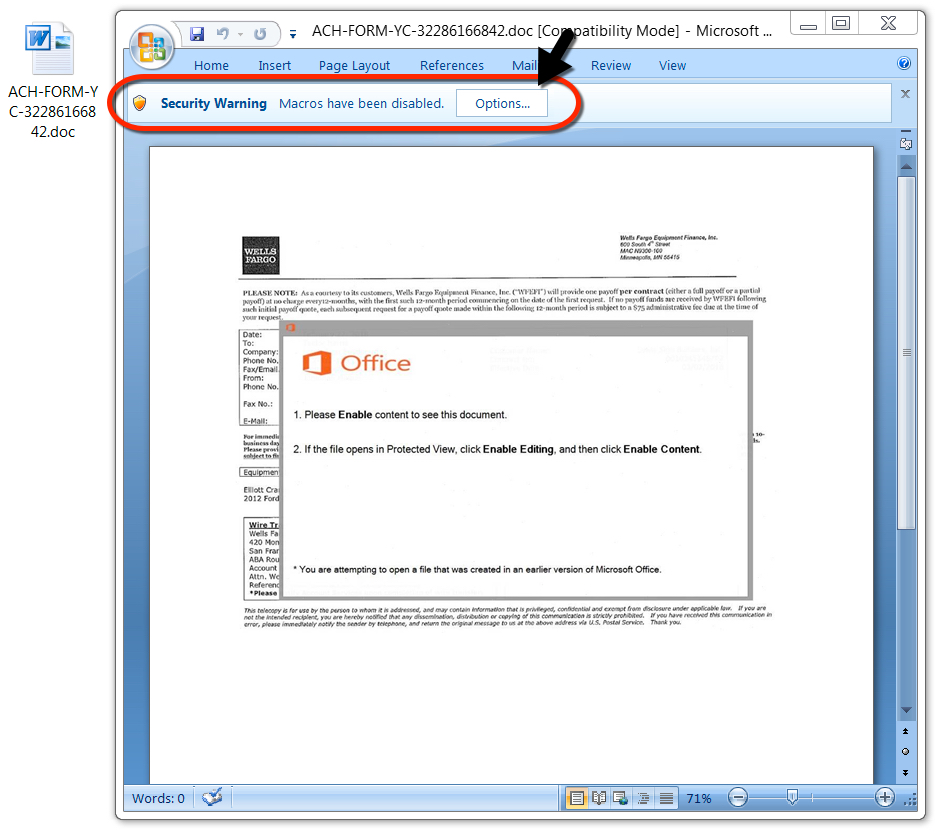Open the Select Browse Object circle button

click(x=906, y=752)
